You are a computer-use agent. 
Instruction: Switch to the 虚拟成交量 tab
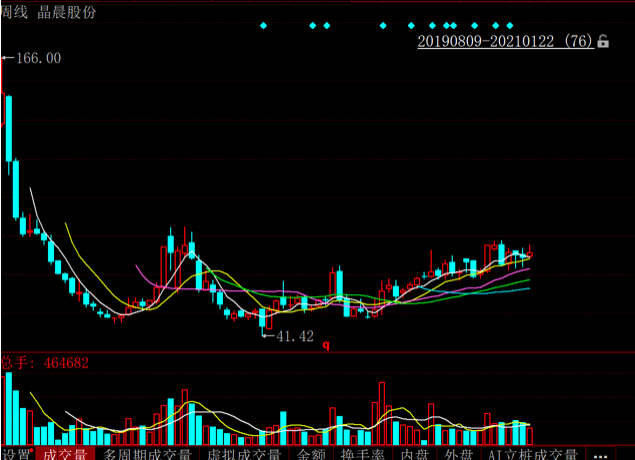(x=244, y=454)
